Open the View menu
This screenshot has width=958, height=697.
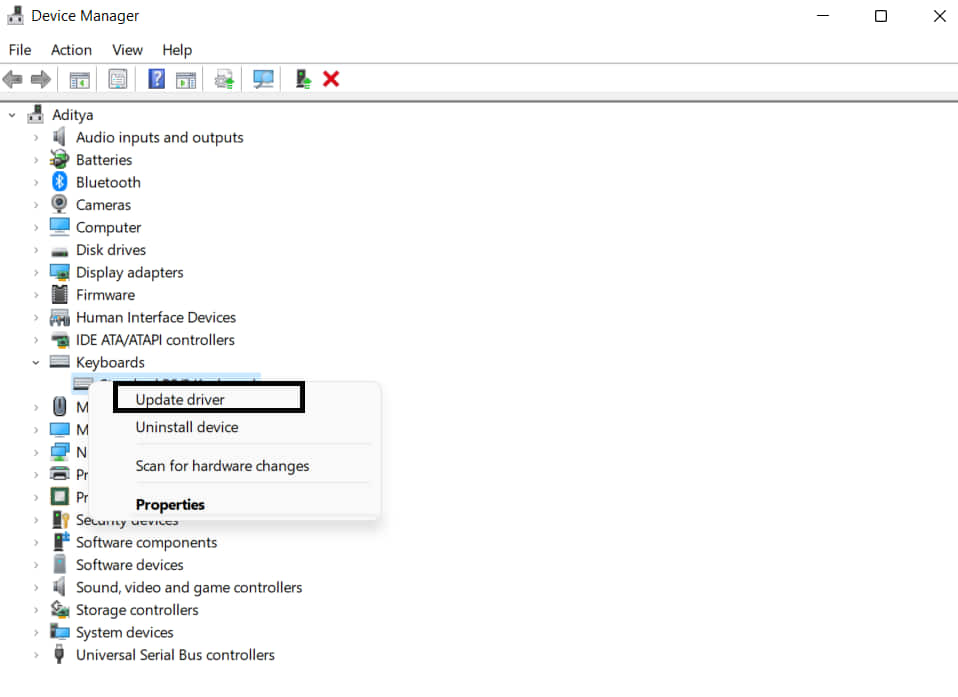coord(127,50)
